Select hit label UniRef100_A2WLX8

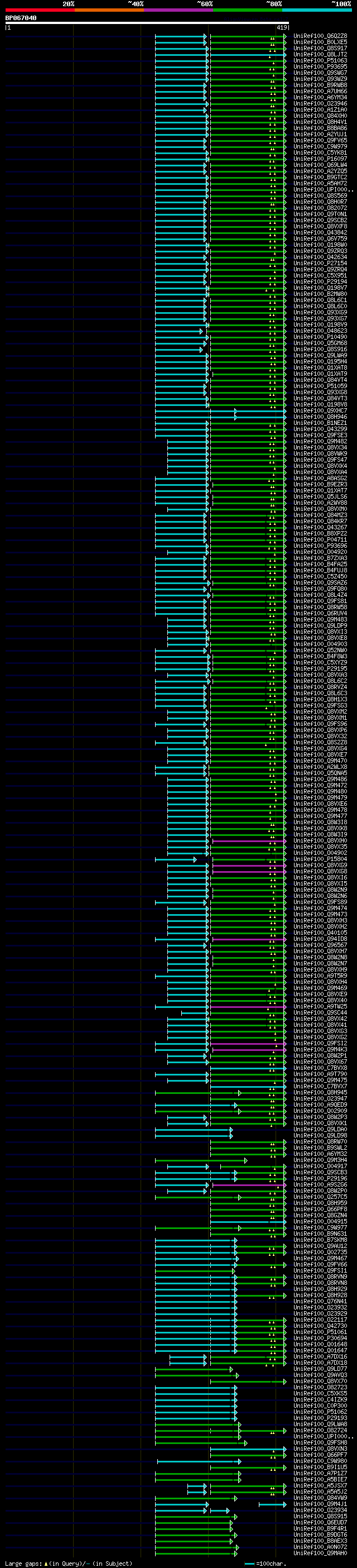point(321,767)
